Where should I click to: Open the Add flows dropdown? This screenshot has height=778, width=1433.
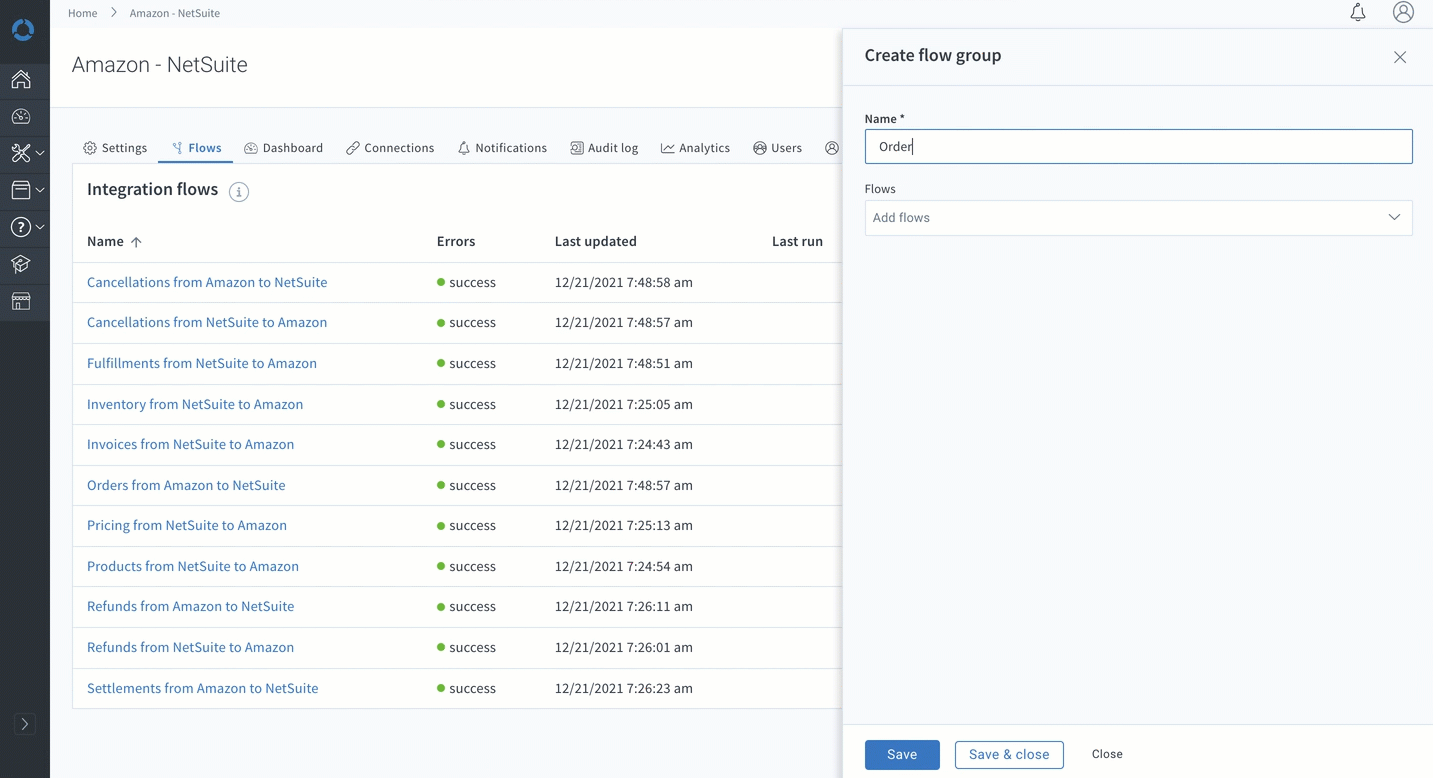[1138, 218]
